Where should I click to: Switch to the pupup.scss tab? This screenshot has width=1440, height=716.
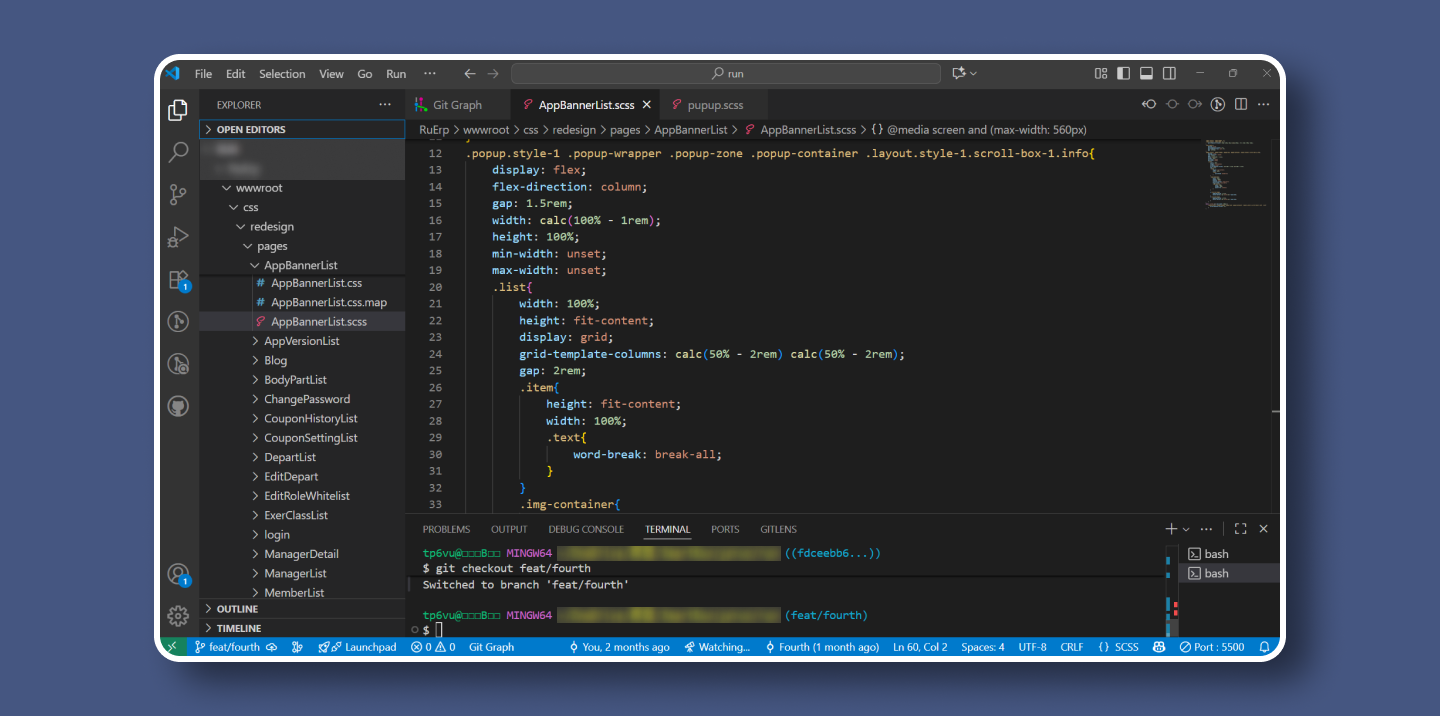point(714,105)
